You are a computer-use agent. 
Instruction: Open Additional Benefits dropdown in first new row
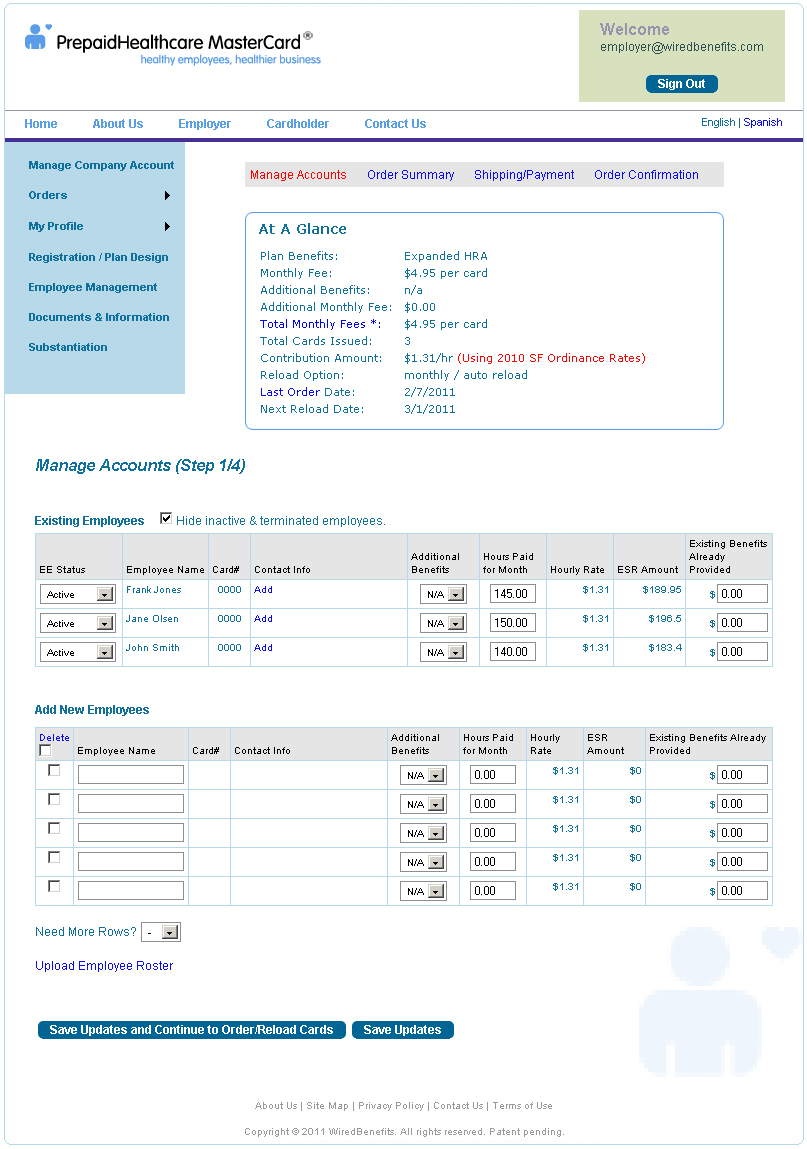click(x=424, y=775)
